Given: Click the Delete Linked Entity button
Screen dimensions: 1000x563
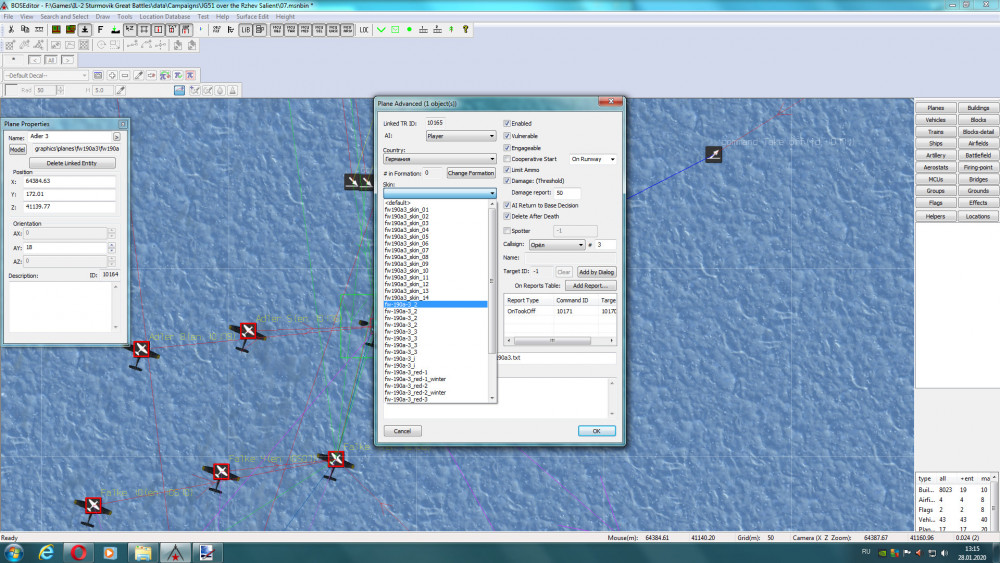Looking at the screenshot, I should (x=72, y=163).
